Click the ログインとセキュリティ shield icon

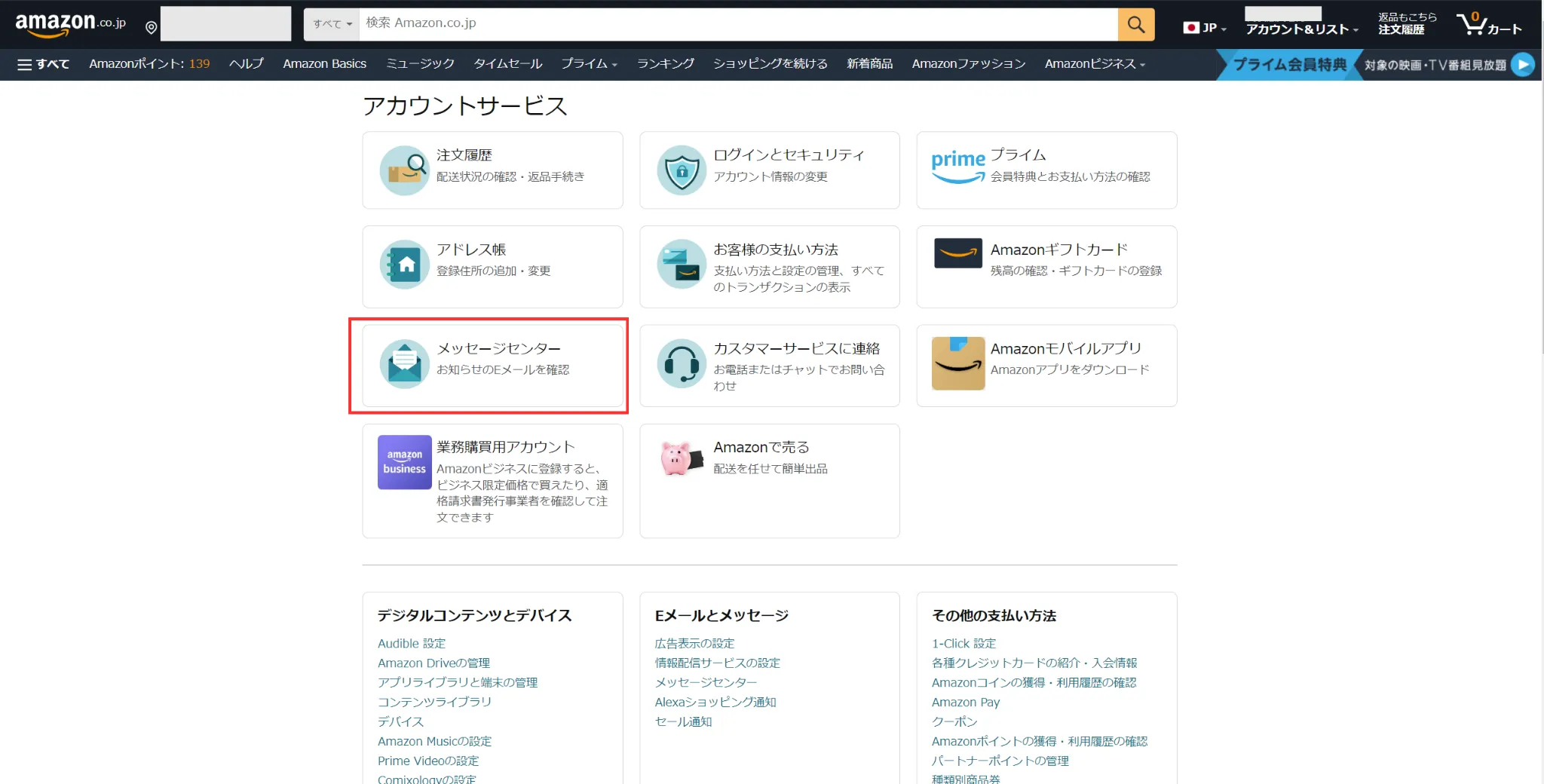[682, 170]
